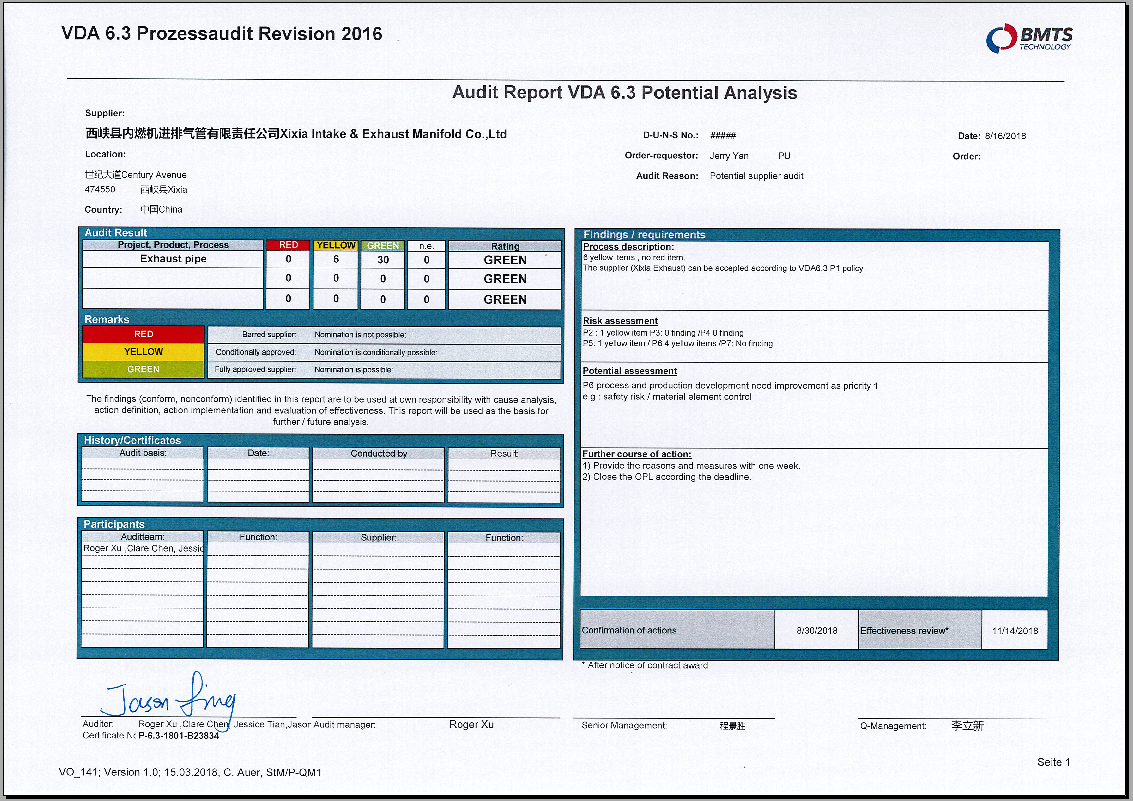The image size is (1133, 801).
Task: Select the Exhaust pipe GREEN rating cell
Action: (x=504, y=260)
